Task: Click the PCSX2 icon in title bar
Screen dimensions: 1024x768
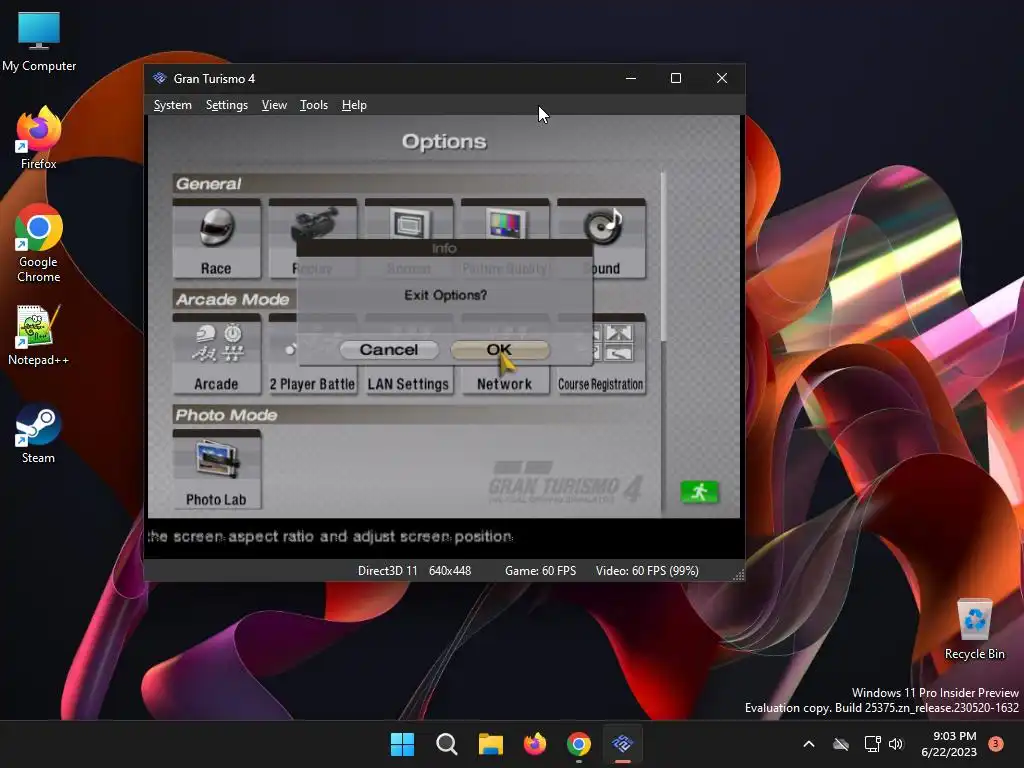Action: click(160, 78)
